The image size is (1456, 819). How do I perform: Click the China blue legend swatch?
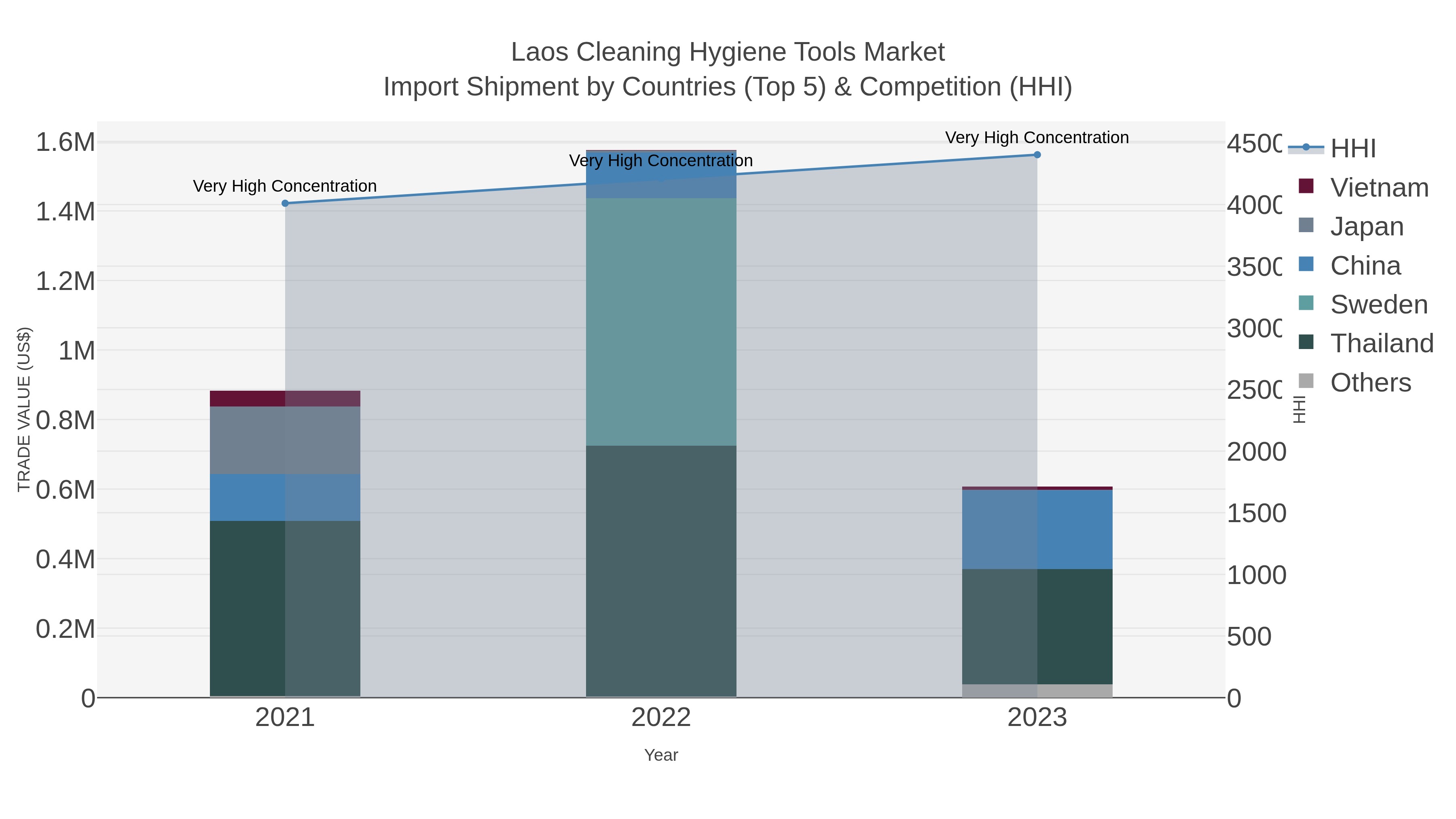[1306, 264]
